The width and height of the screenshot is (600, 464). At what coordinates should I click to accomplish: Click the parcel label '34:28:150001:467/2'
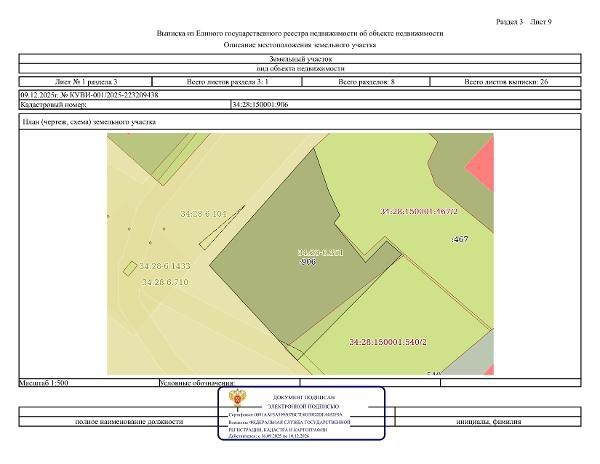(419, 211)
